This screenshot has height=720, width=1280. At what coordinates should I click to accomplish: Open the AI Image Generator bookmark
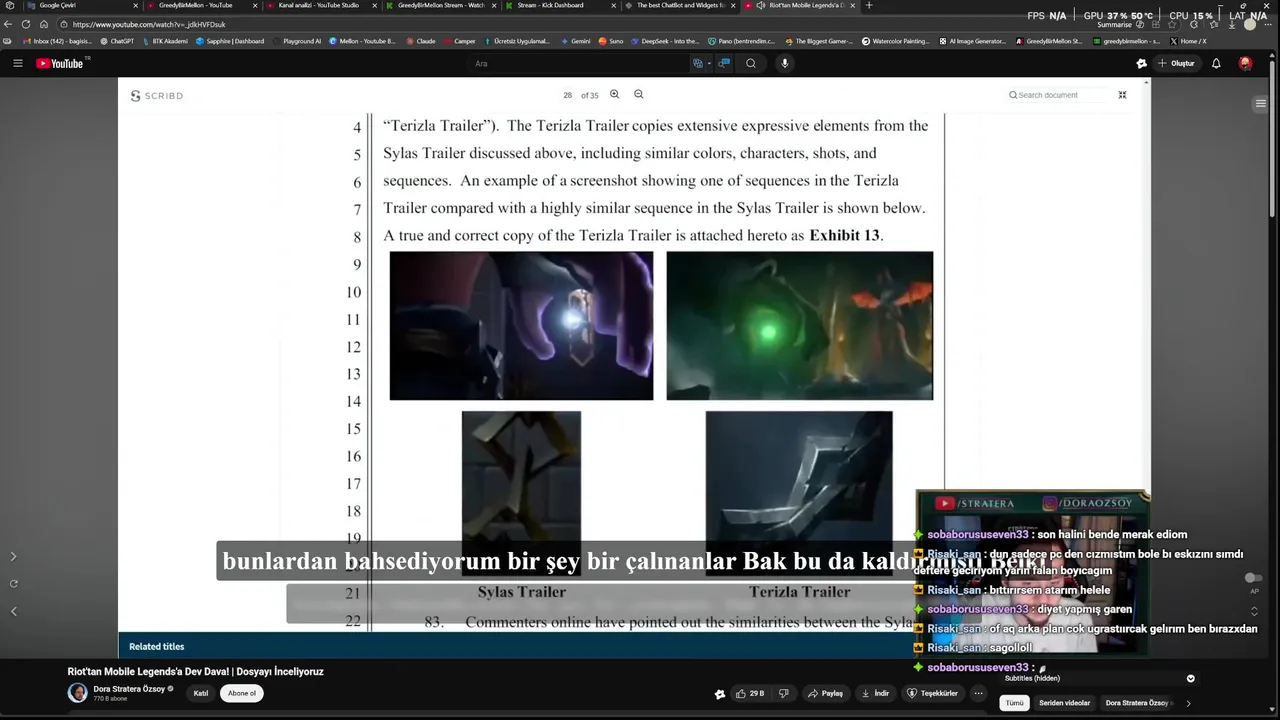point(973,41)
